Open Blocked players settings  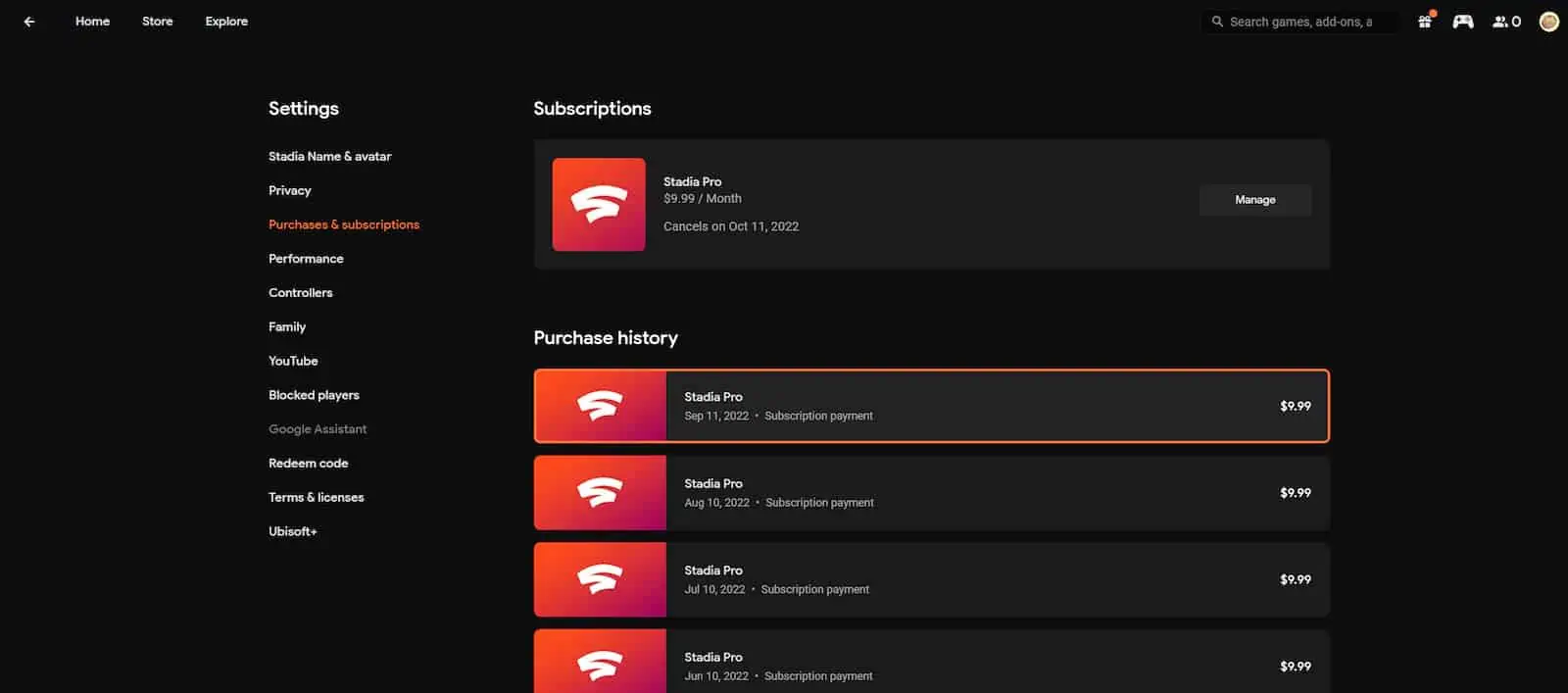[314, 395]
